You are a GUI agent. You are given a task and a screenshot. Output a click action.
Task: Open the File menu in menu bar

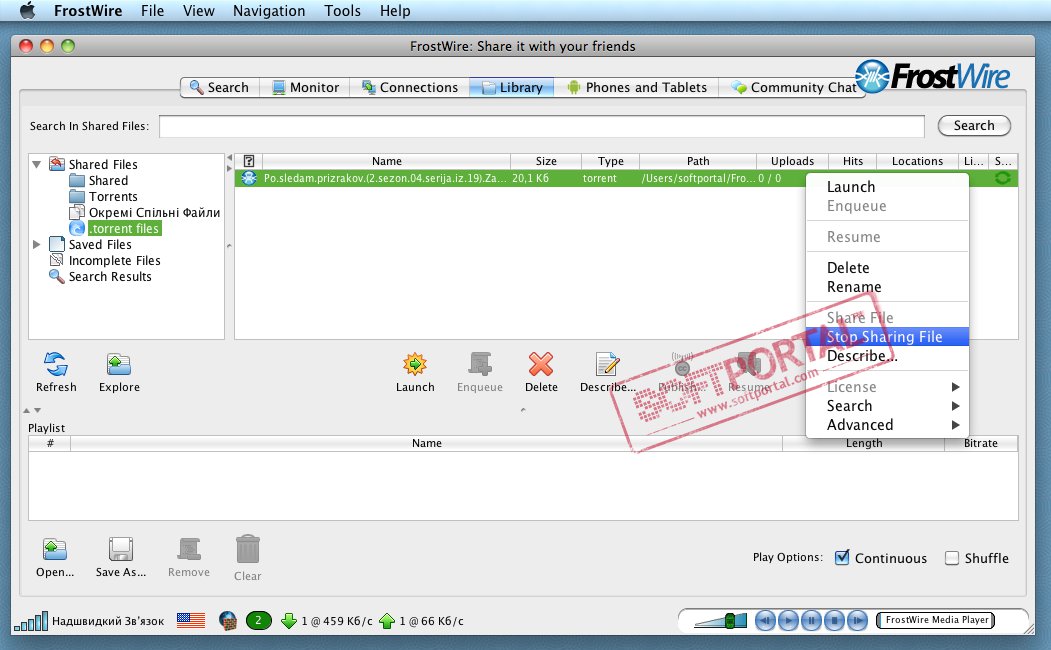coord(152,11)
